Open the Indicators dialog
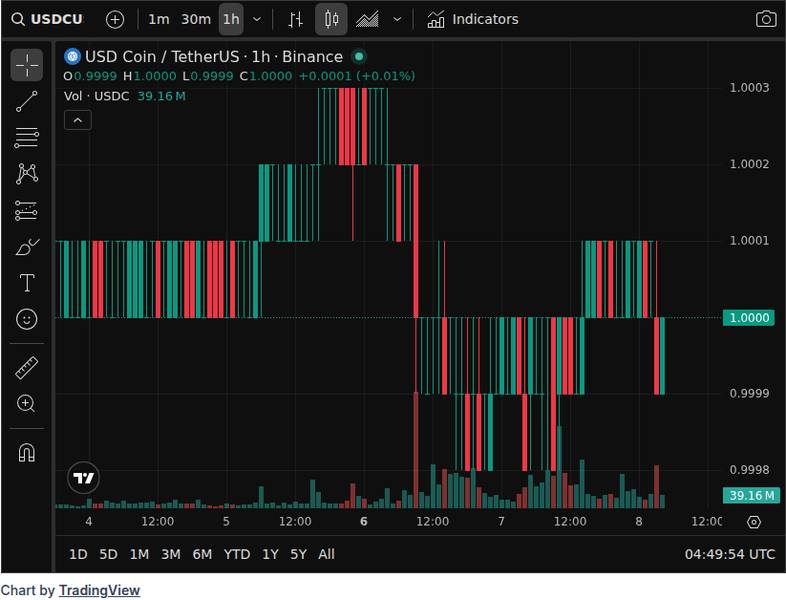 pyautogui.click(x=473, y=20)
